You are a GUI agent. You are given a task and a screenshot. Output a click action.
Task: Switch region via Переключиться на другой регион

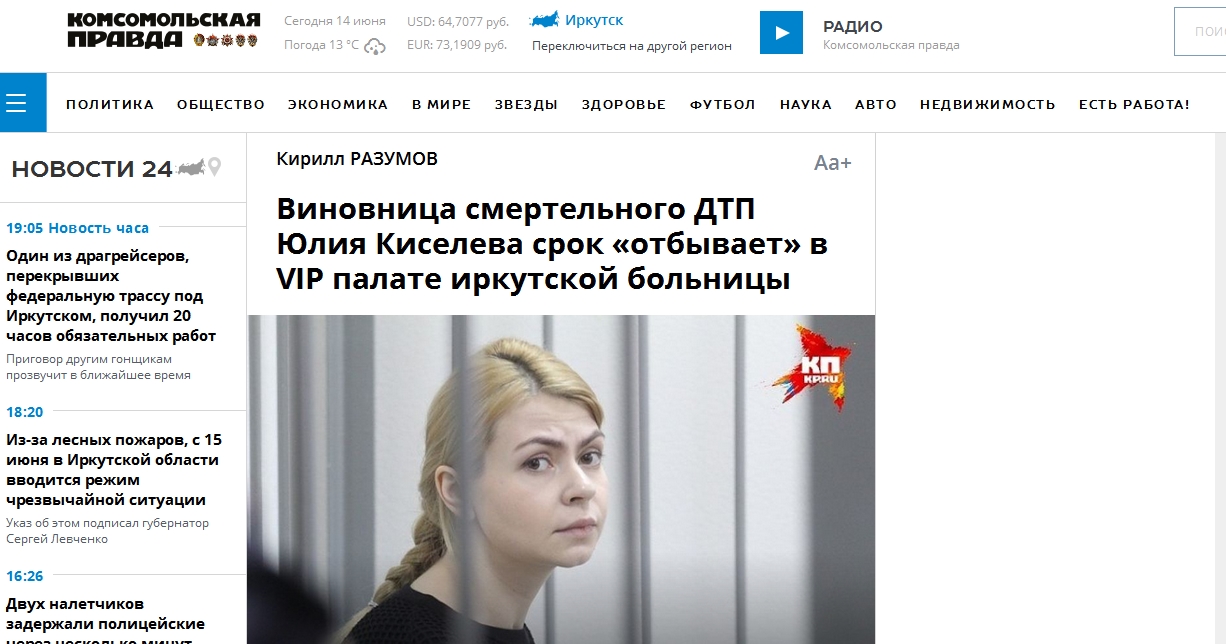pyautogui.click(x=632, y=45)
